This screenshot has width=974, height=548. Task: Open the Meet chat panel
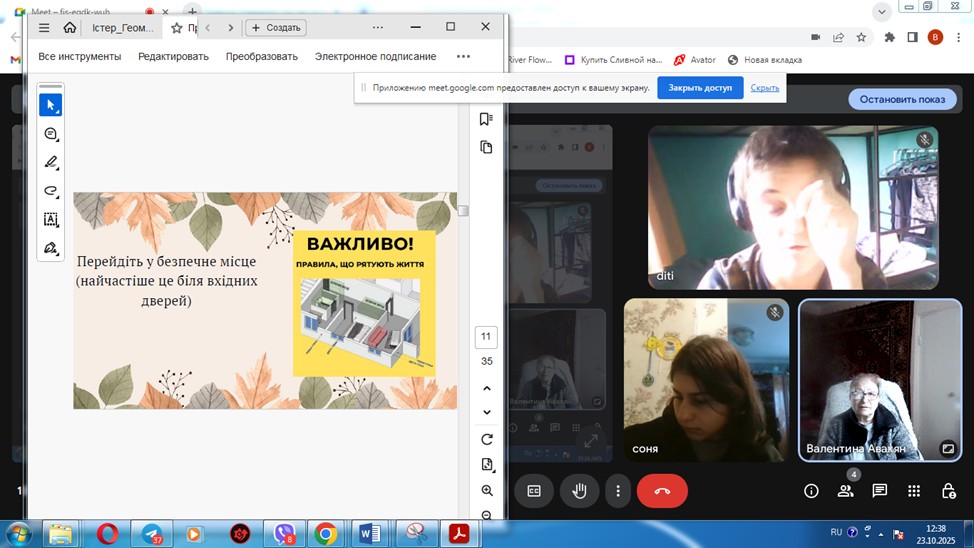click(879, 490)
